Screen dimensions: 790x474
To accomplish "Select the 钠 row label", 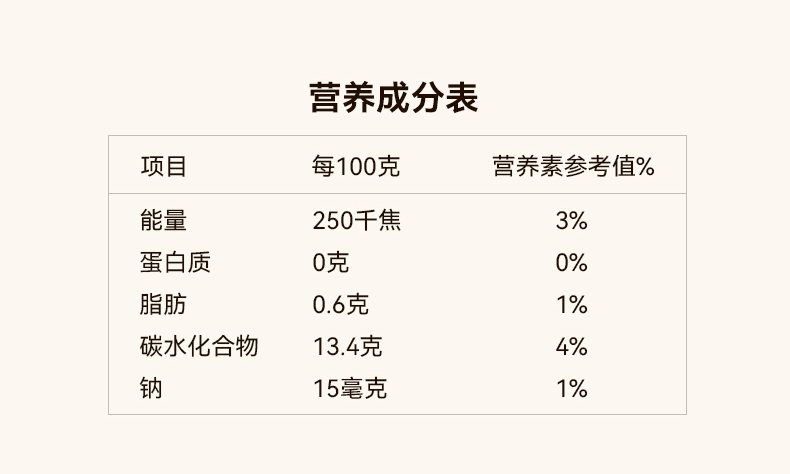I will click(x=152, y=389).
